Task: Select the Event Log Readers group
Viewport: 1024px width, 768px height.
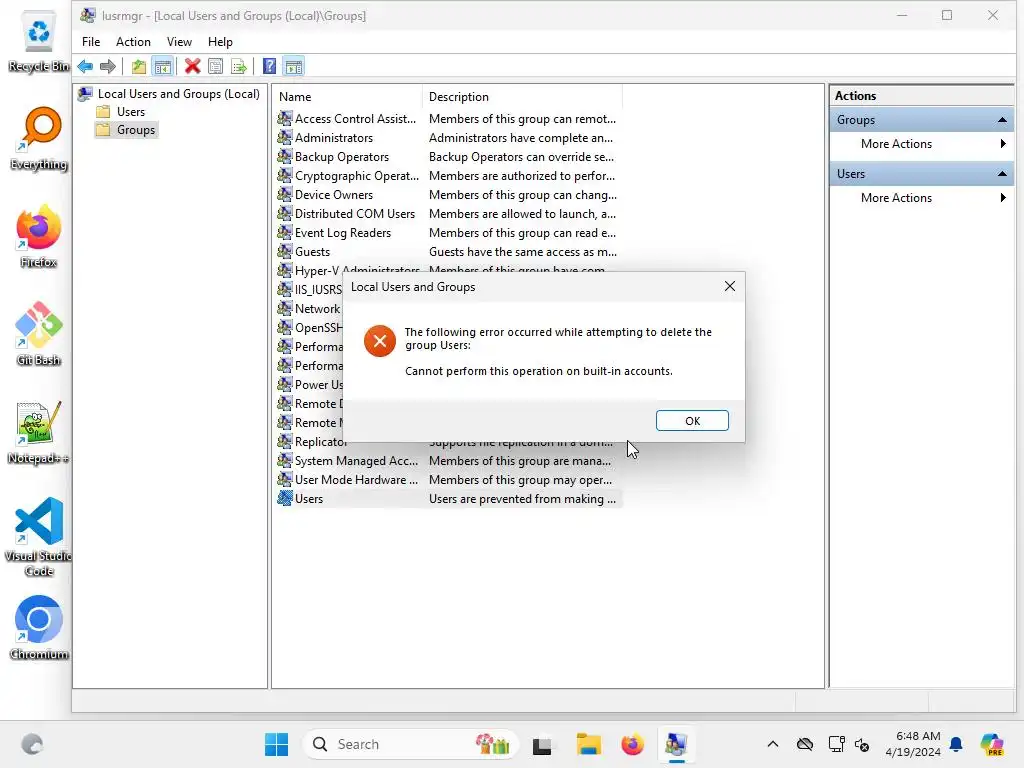Action: click(449, 232)
